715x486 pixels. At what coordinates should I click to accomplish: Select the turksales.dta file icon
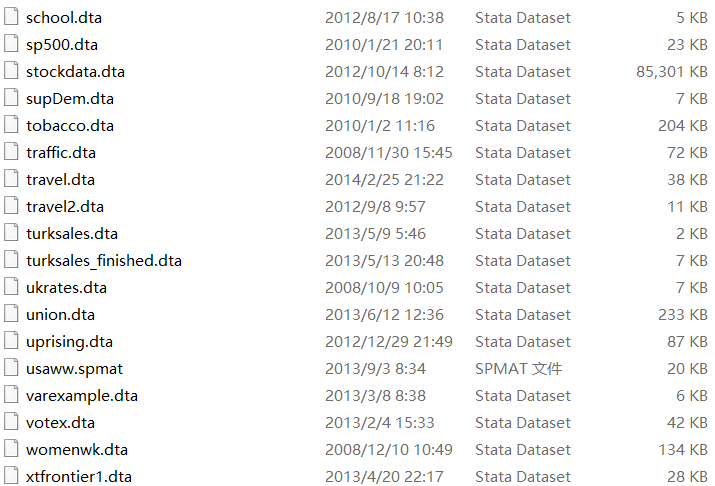(x=10, y=233)
